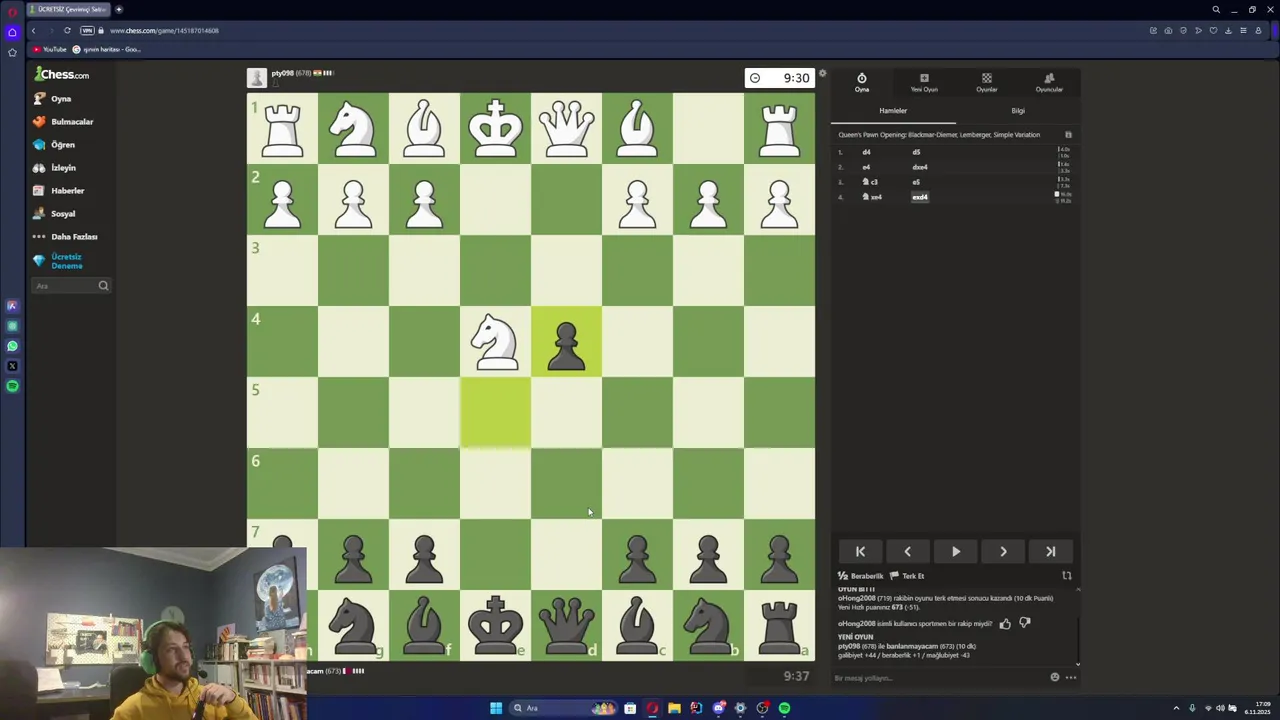The image size is (1280, 720).
Task: Go back in browser
Action: point(33,30)
